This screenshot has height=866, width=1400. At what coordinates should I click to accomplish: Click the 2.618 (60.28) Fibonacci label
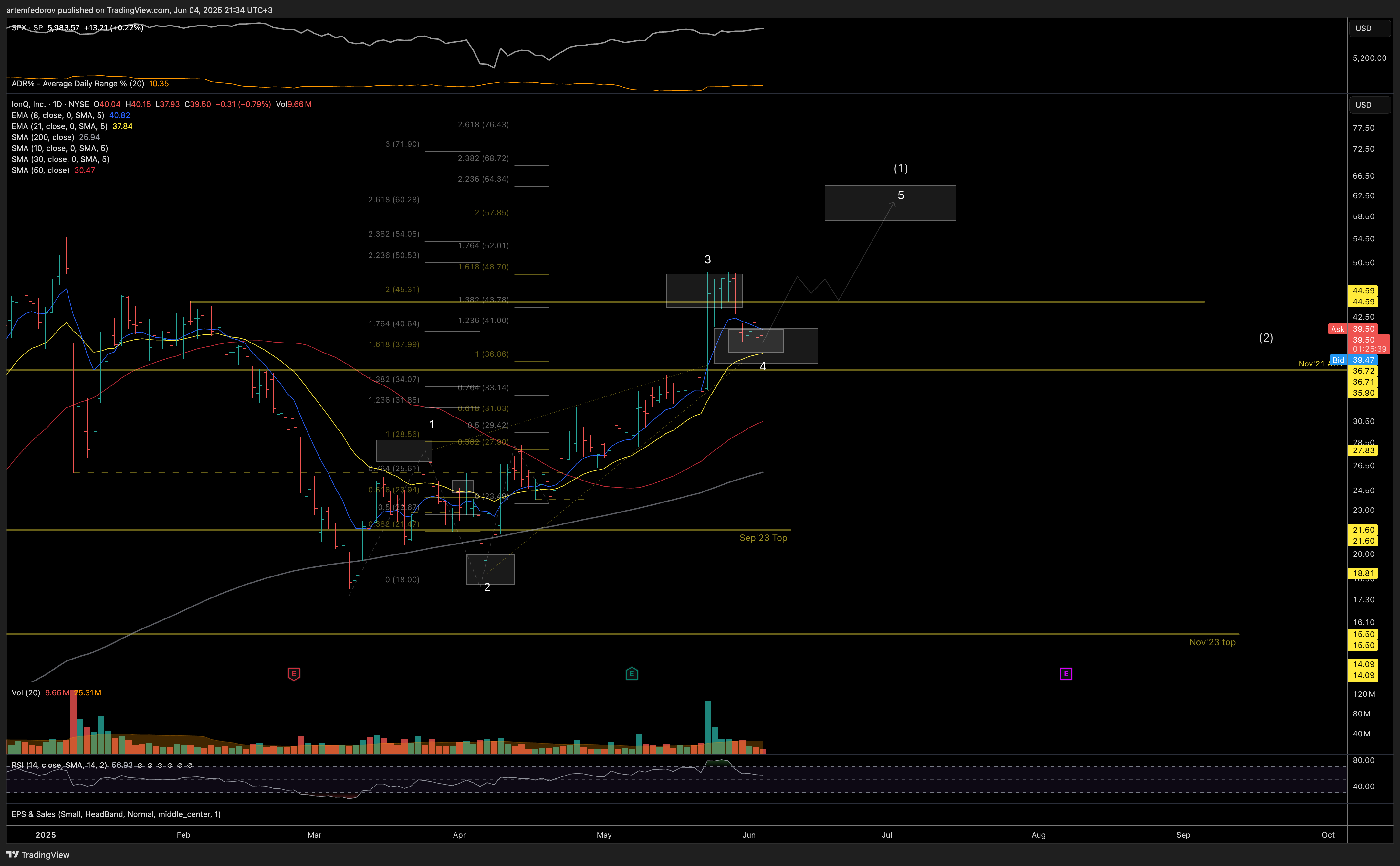[394, 199]
